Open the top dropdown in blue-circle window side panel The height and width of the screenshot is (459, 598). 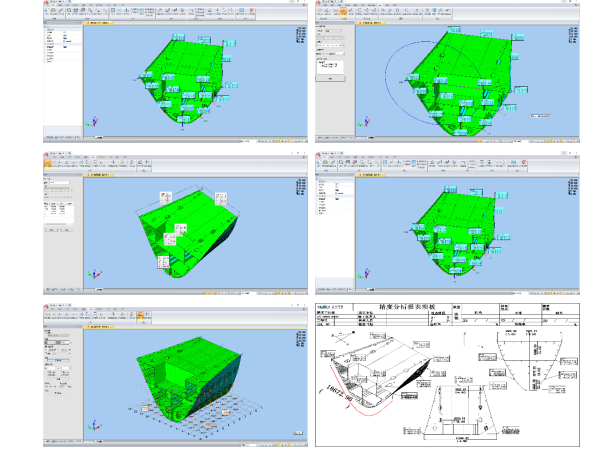click(333, 31)
